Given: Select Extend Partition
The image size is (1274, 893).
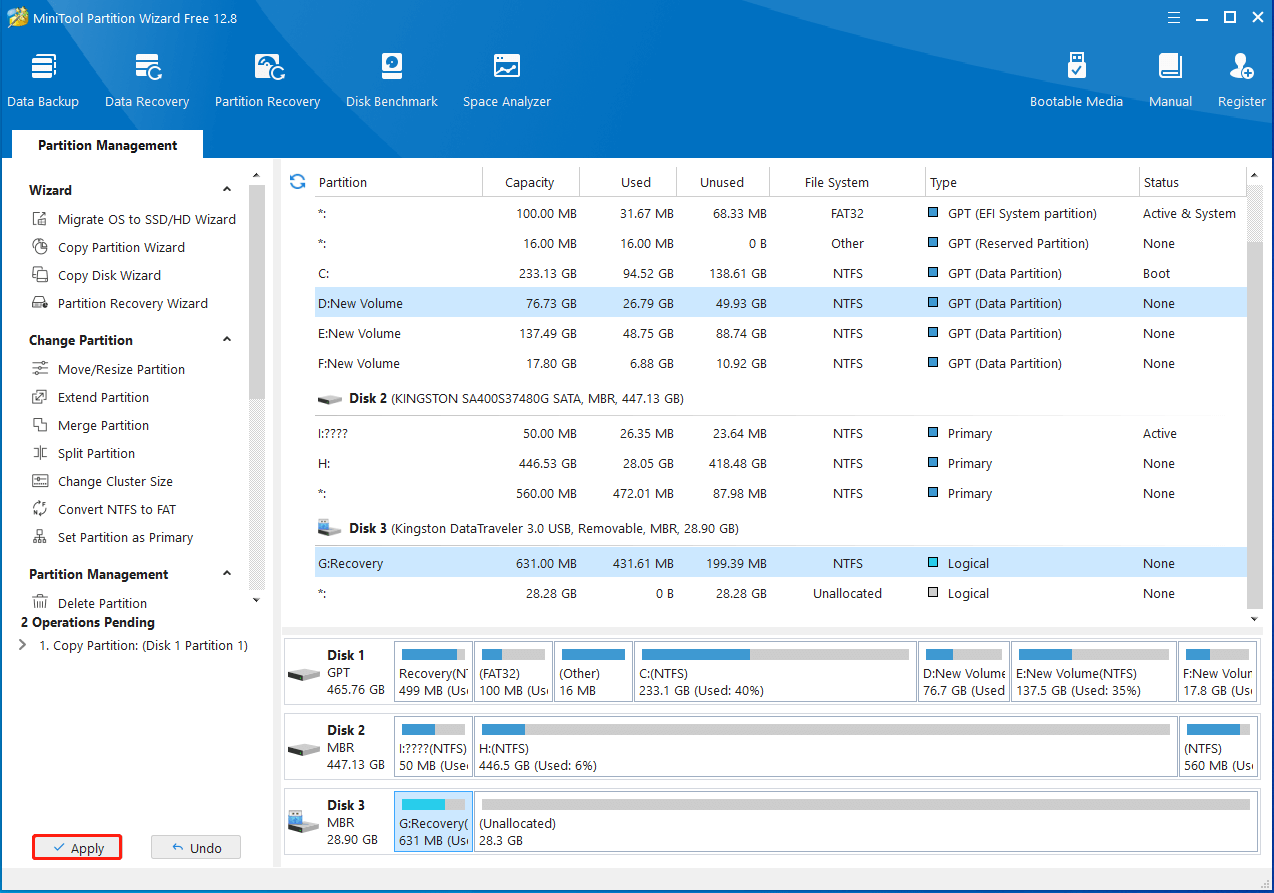Looking at the screenshot, I should (x=91, y=397).
